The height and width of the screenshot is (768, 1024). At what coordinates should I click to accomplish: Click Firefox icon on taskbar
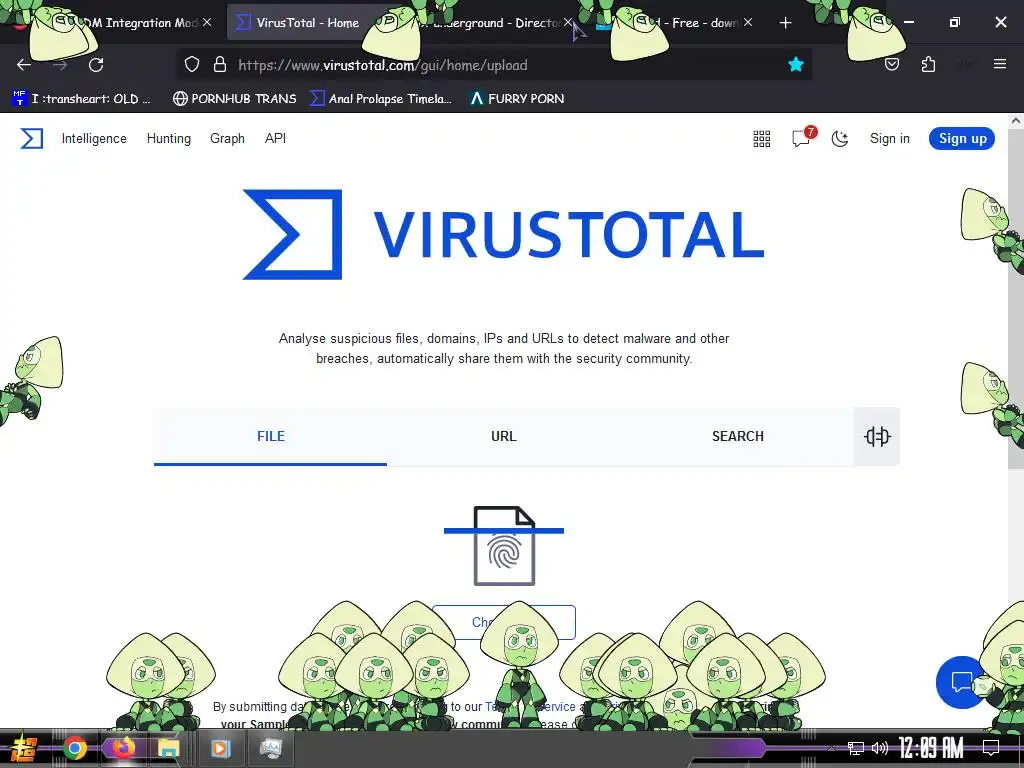[123, 748]
